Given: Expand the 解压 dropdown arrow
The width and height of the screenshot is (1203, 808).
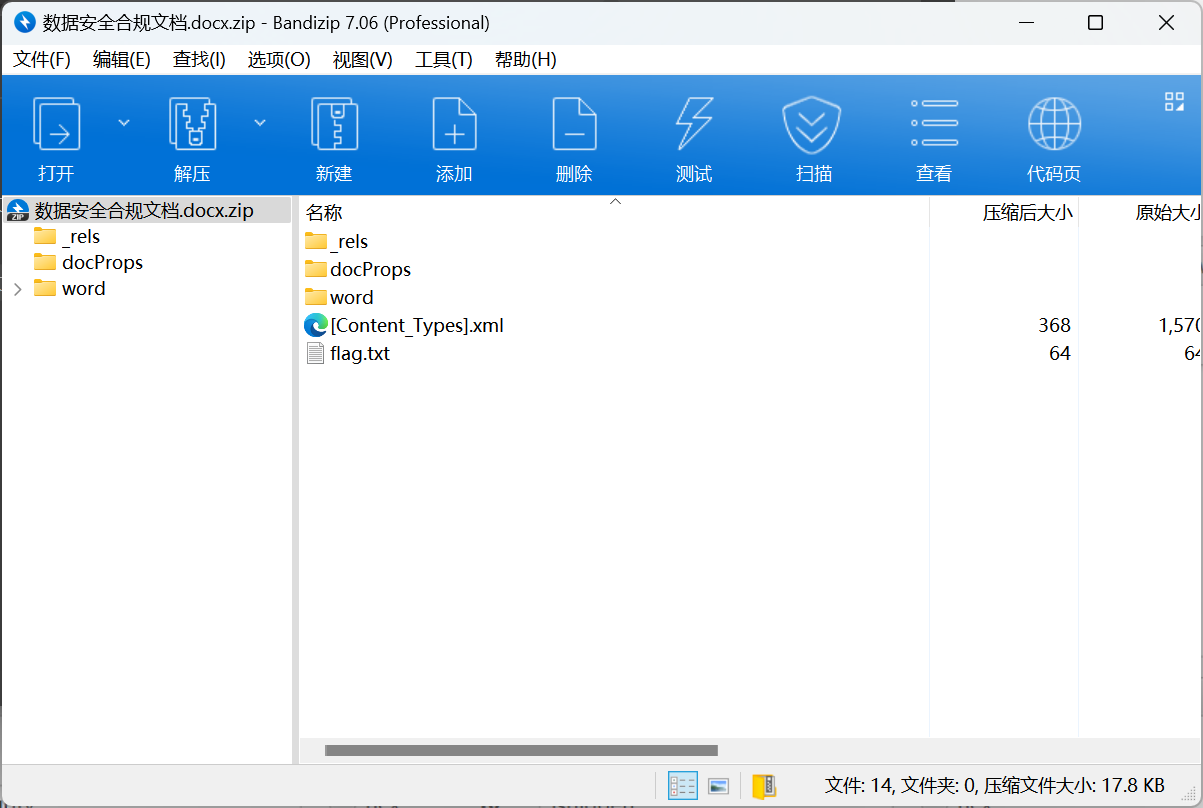Looking at the screenshot, I should [260, 122].
